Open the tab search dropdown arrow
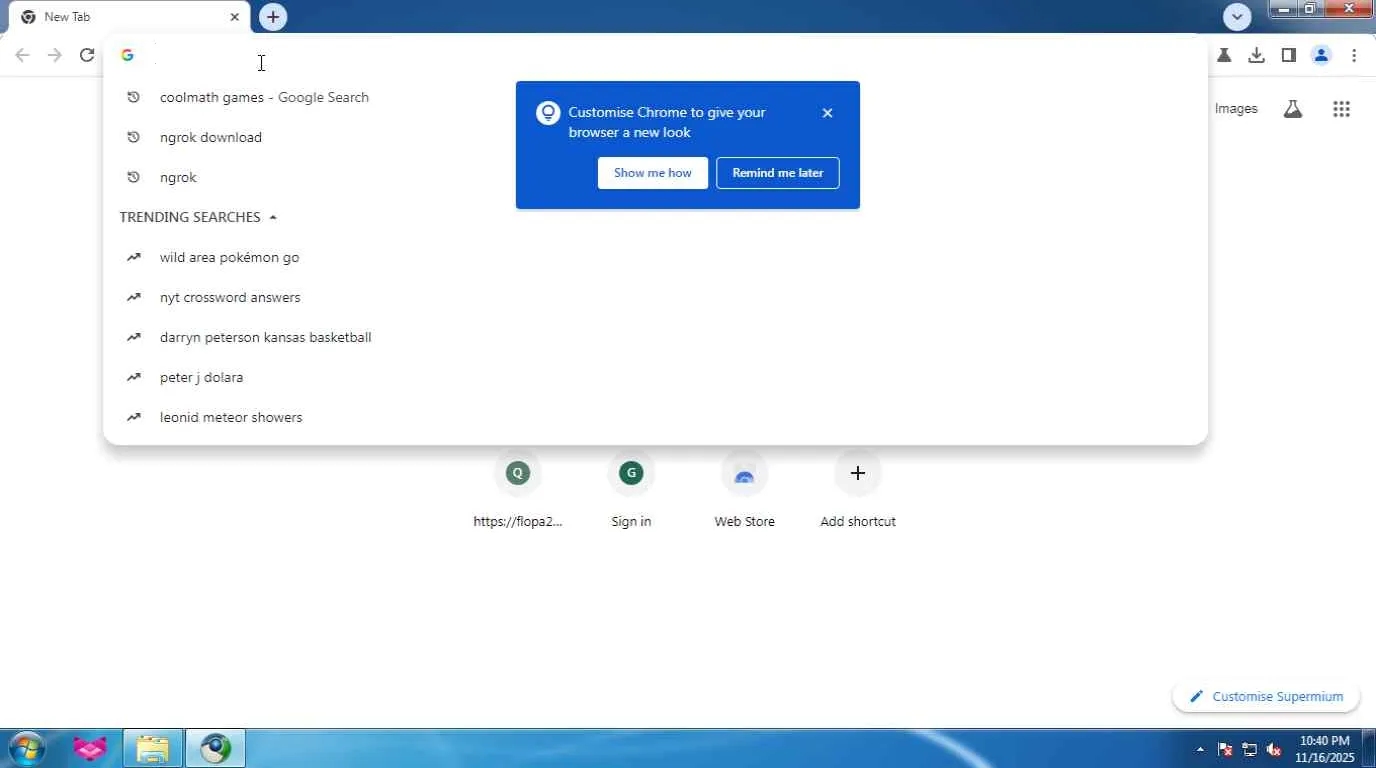1376x768 pixels. 1237,17
